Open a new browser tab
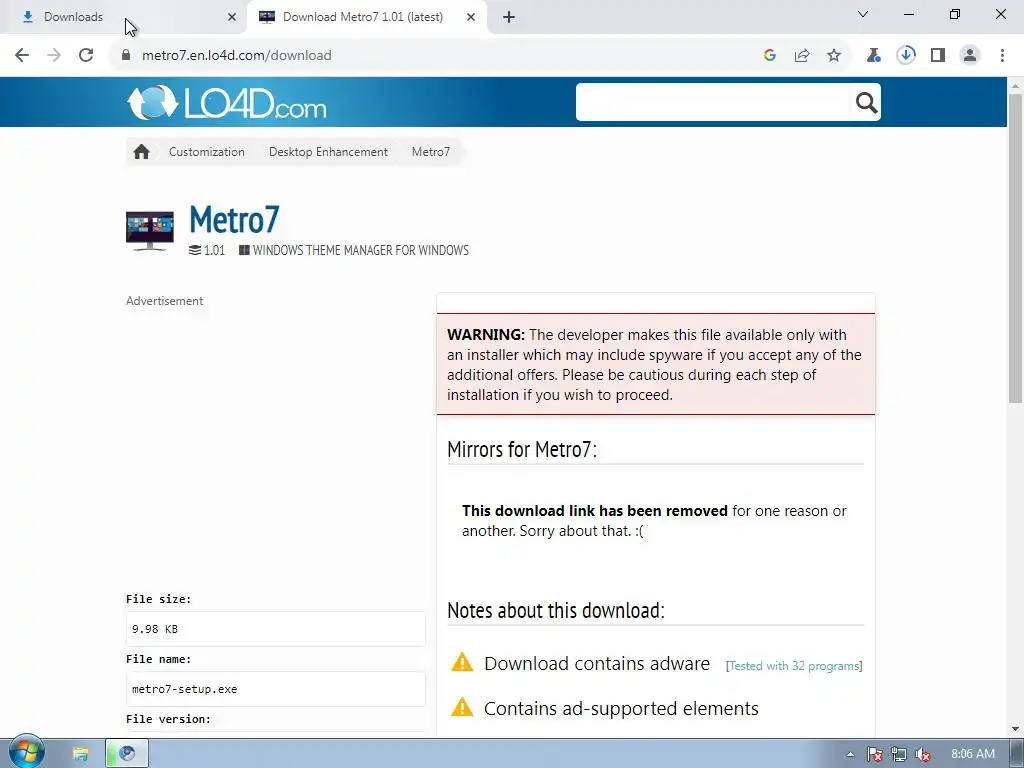Viewport: 1024px width, 768px height. click(509, 17)
